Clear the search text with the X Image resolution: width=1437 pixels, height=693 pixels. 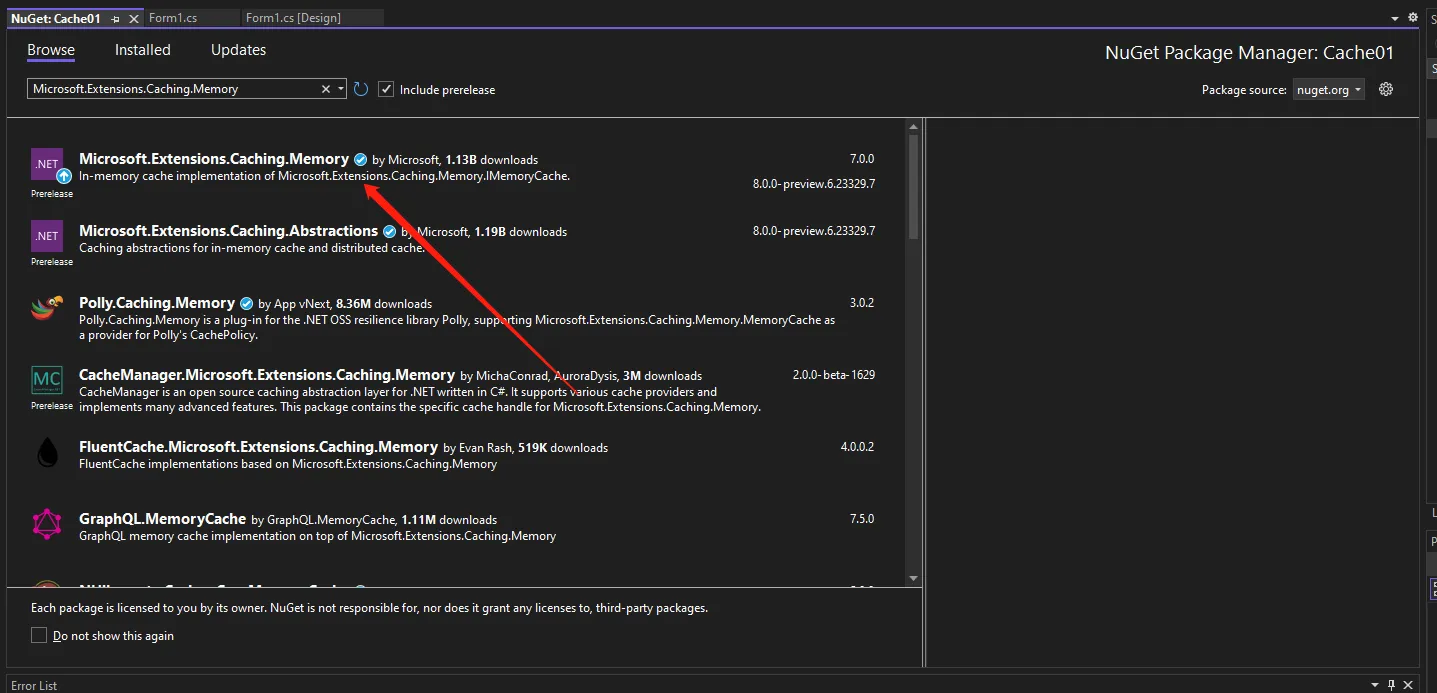click(x=326, y=89)
